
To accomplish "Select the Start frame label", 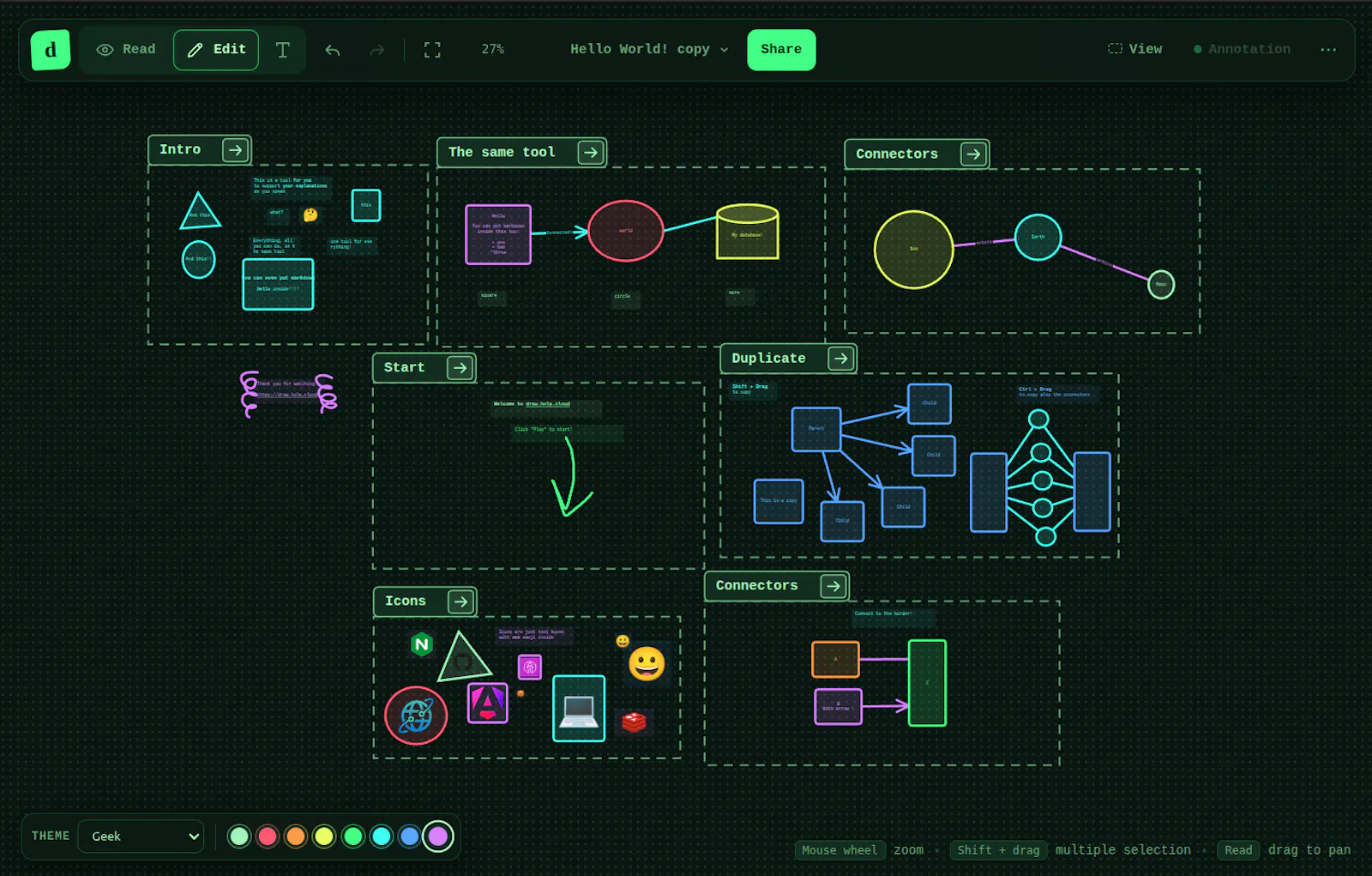I will [x=404, y=368].
